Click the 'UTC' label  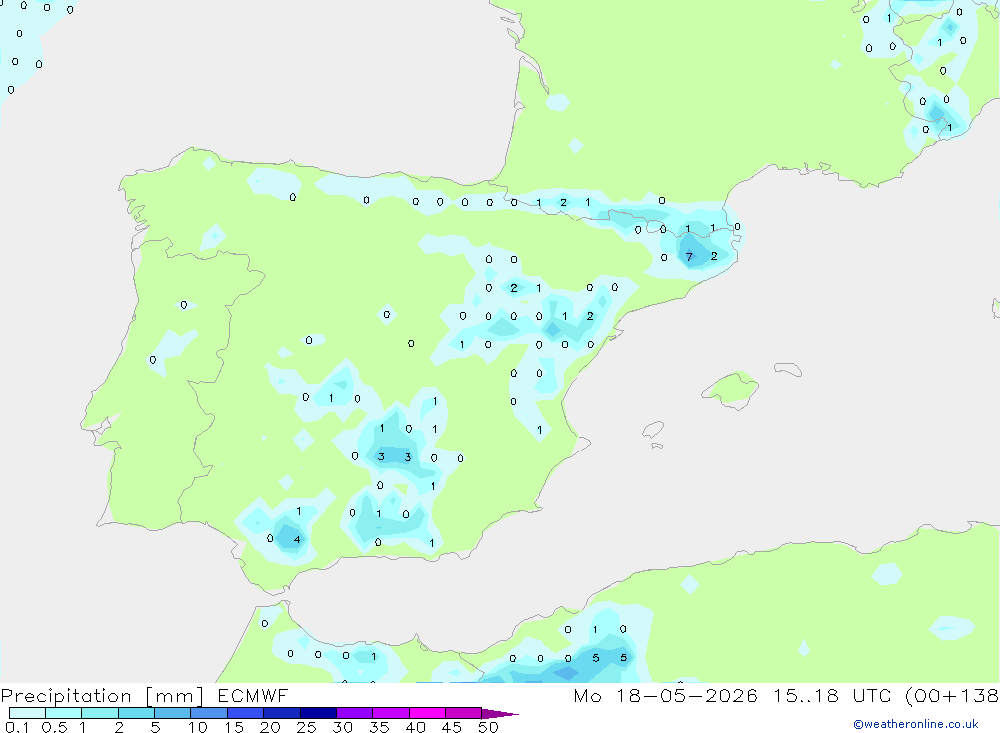872,695
